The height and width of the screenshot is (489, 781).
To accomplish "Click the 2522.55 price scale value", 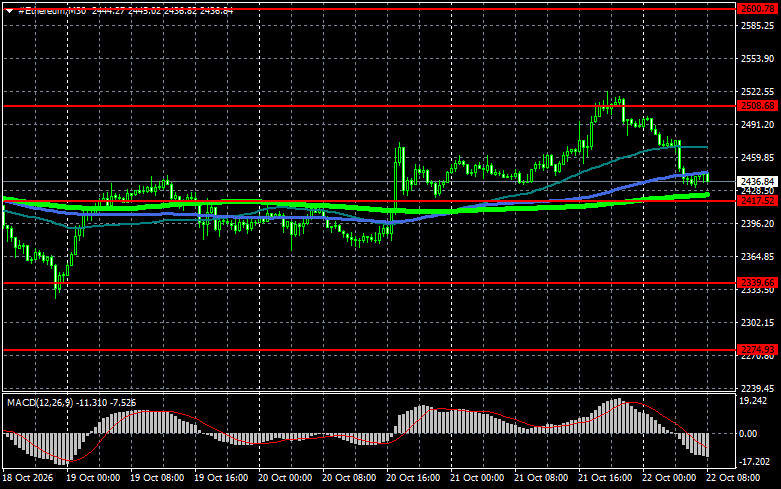I will coord(757,92).
